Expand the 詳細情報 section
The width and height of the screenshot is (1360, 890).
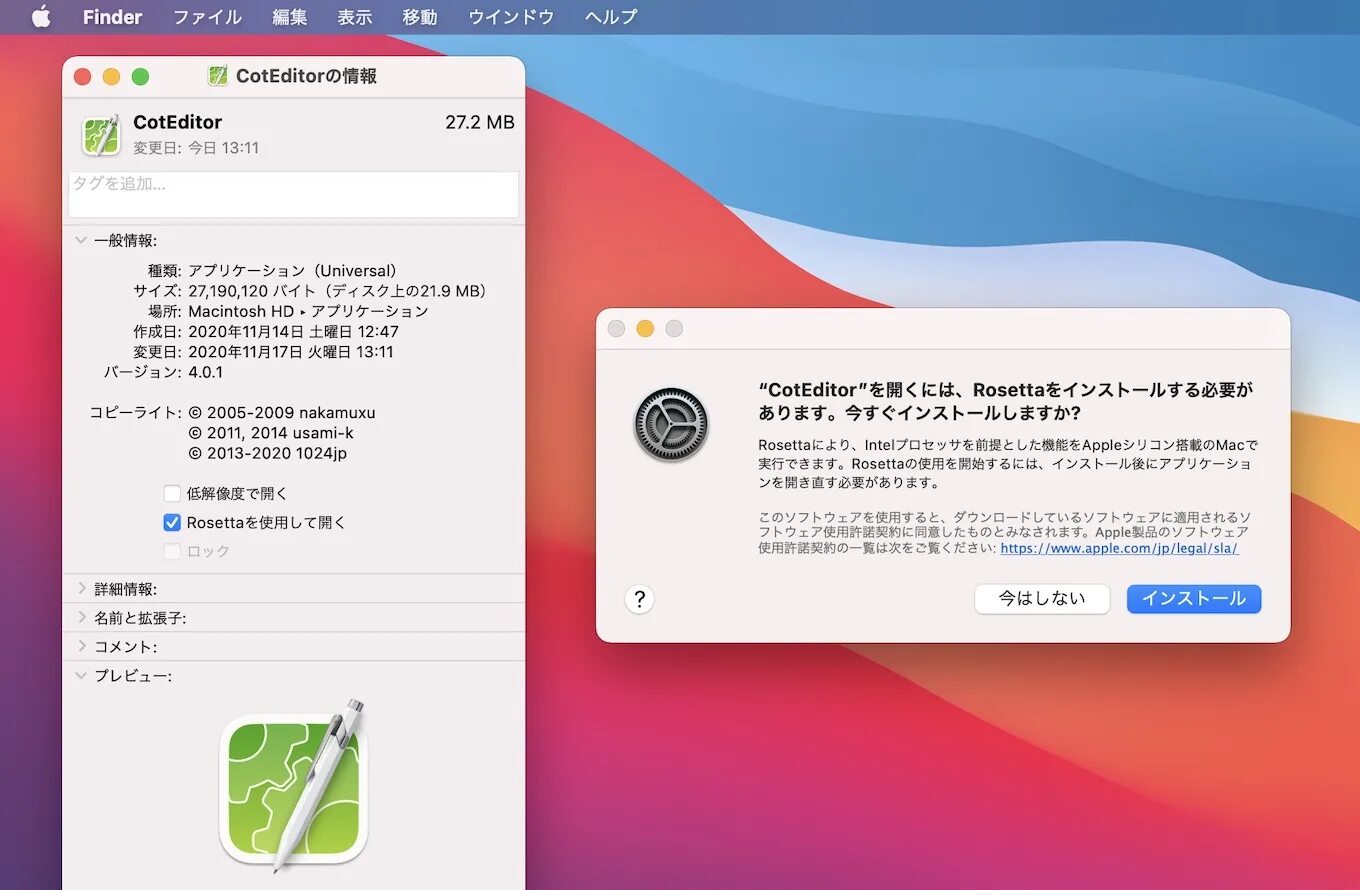pos(81,588)
